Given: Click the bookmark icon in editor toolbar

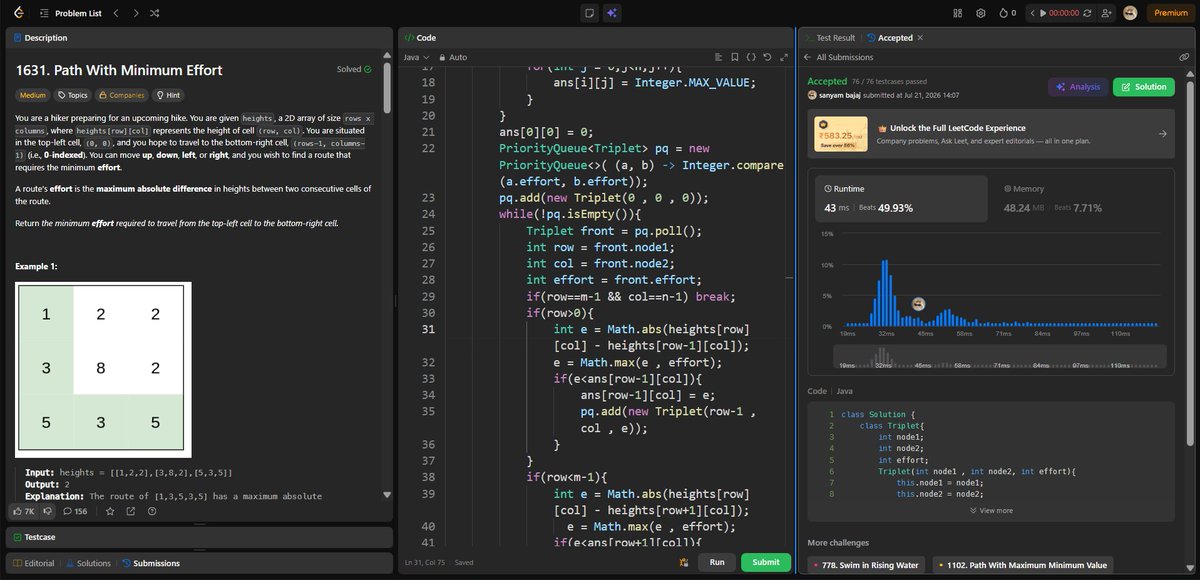Looking at the screenshot, I should pos(734,57).
